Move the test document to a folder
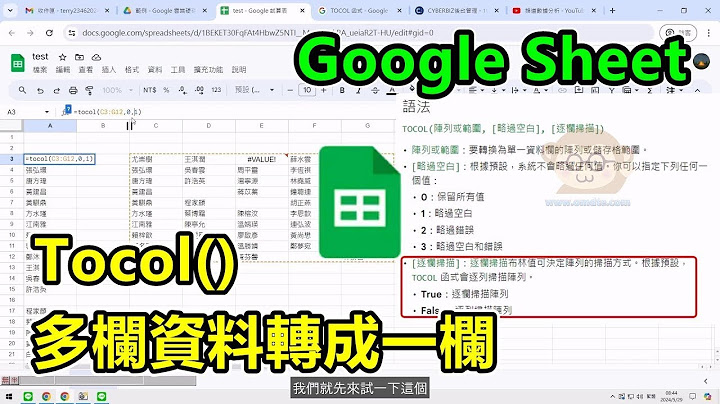 [79, 57]
